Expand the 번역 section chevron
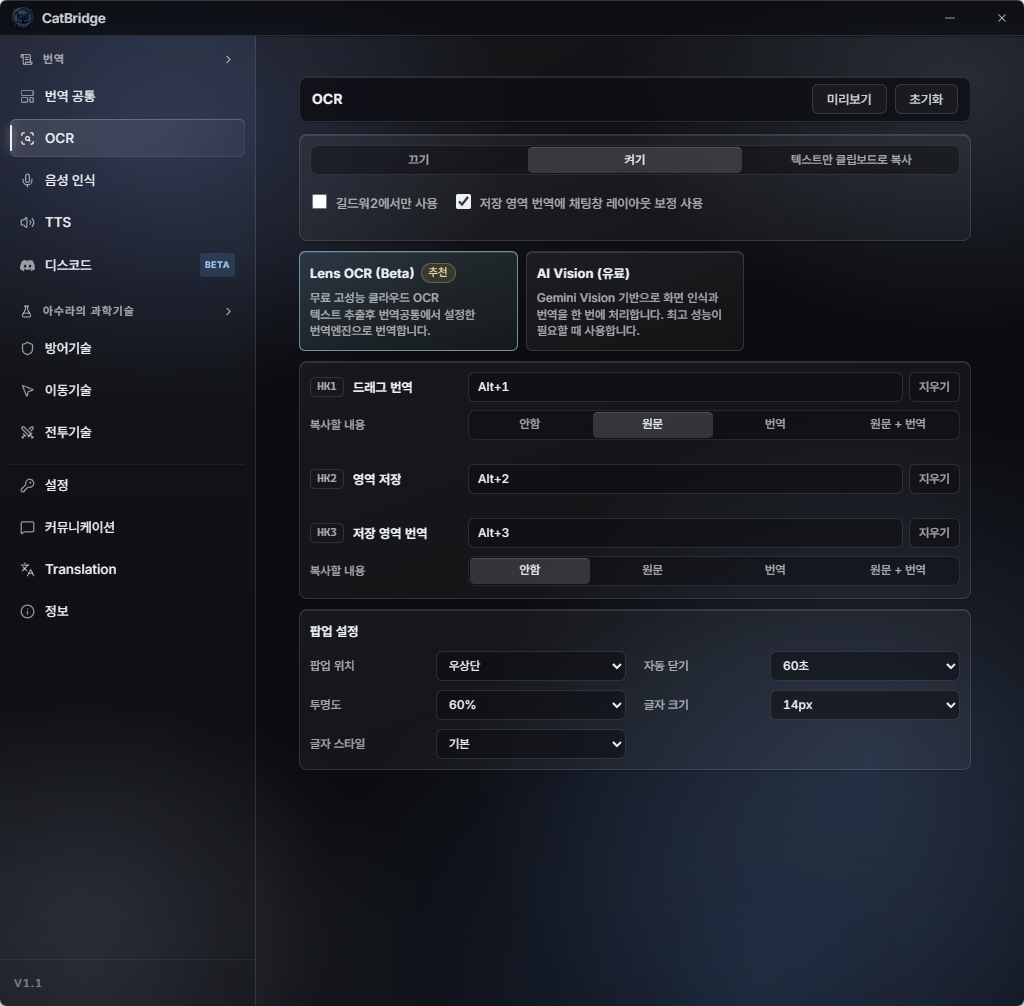The image size is (1024, 1006). point(228,59)
